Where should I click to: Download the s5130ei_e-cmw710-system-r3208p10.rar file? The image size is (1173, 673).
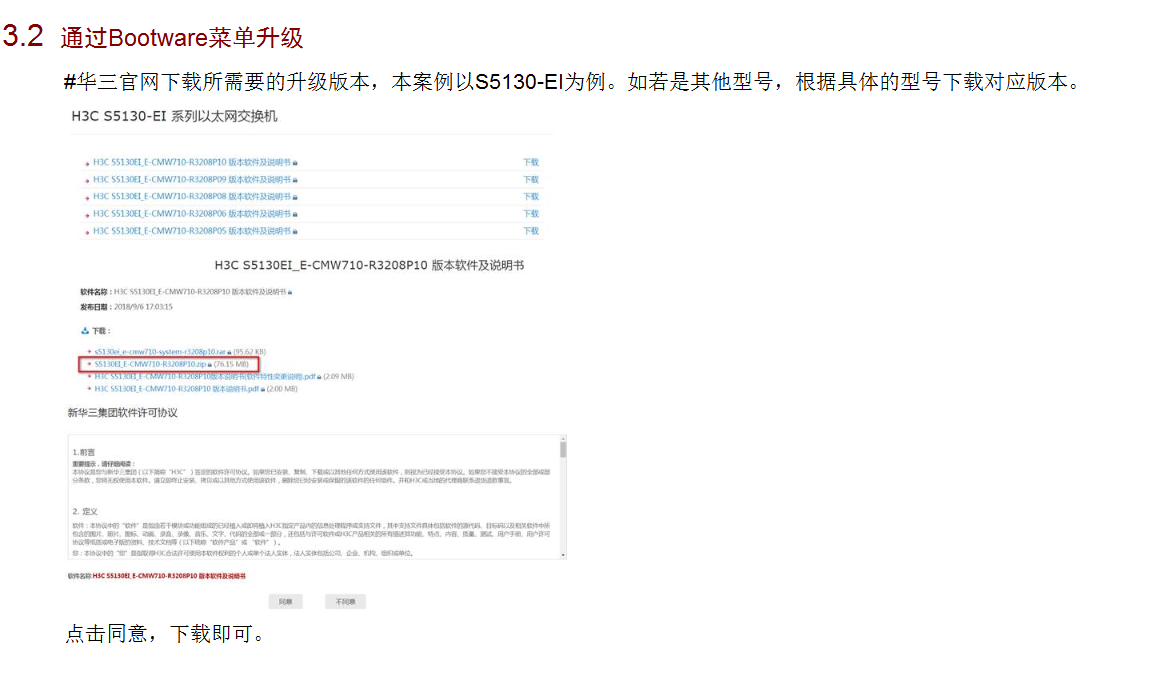click(159, 351)
